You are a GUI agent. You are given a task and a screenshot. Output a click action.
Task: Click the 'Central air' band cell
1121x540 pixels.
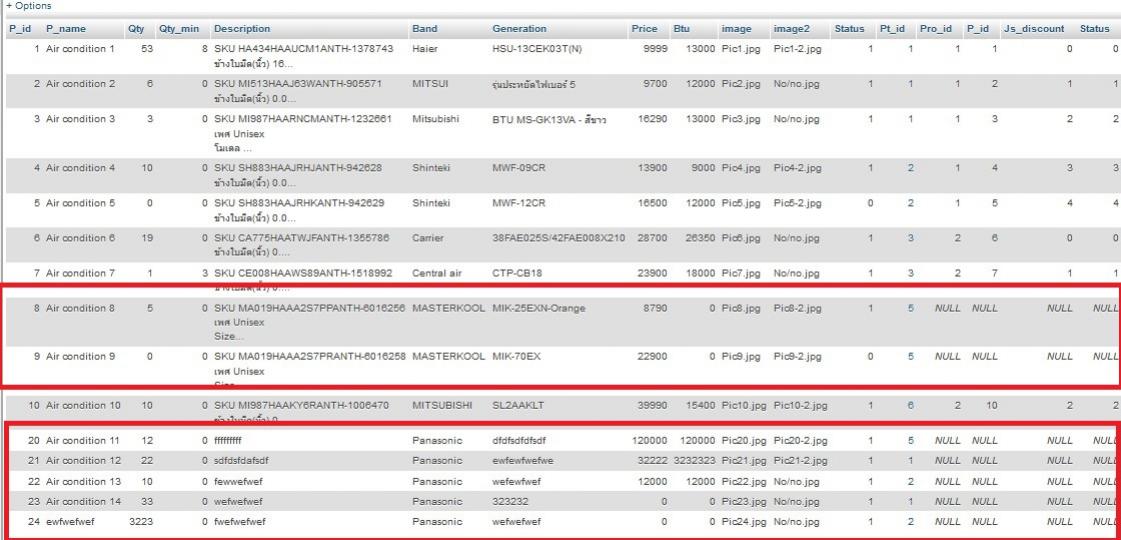pyautogui.click(x=438, y=273)
